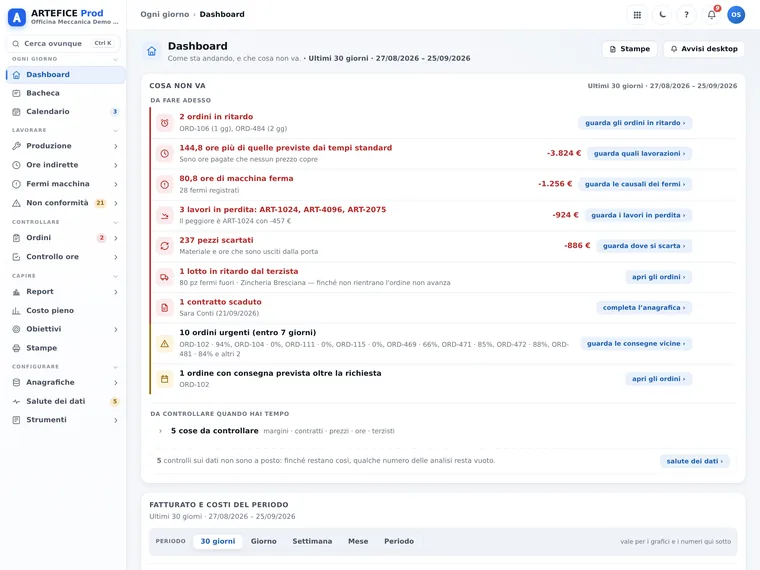Select the 30 giorni period tab
This screenshot has width=760, height=570.
[x=218, y=541]
